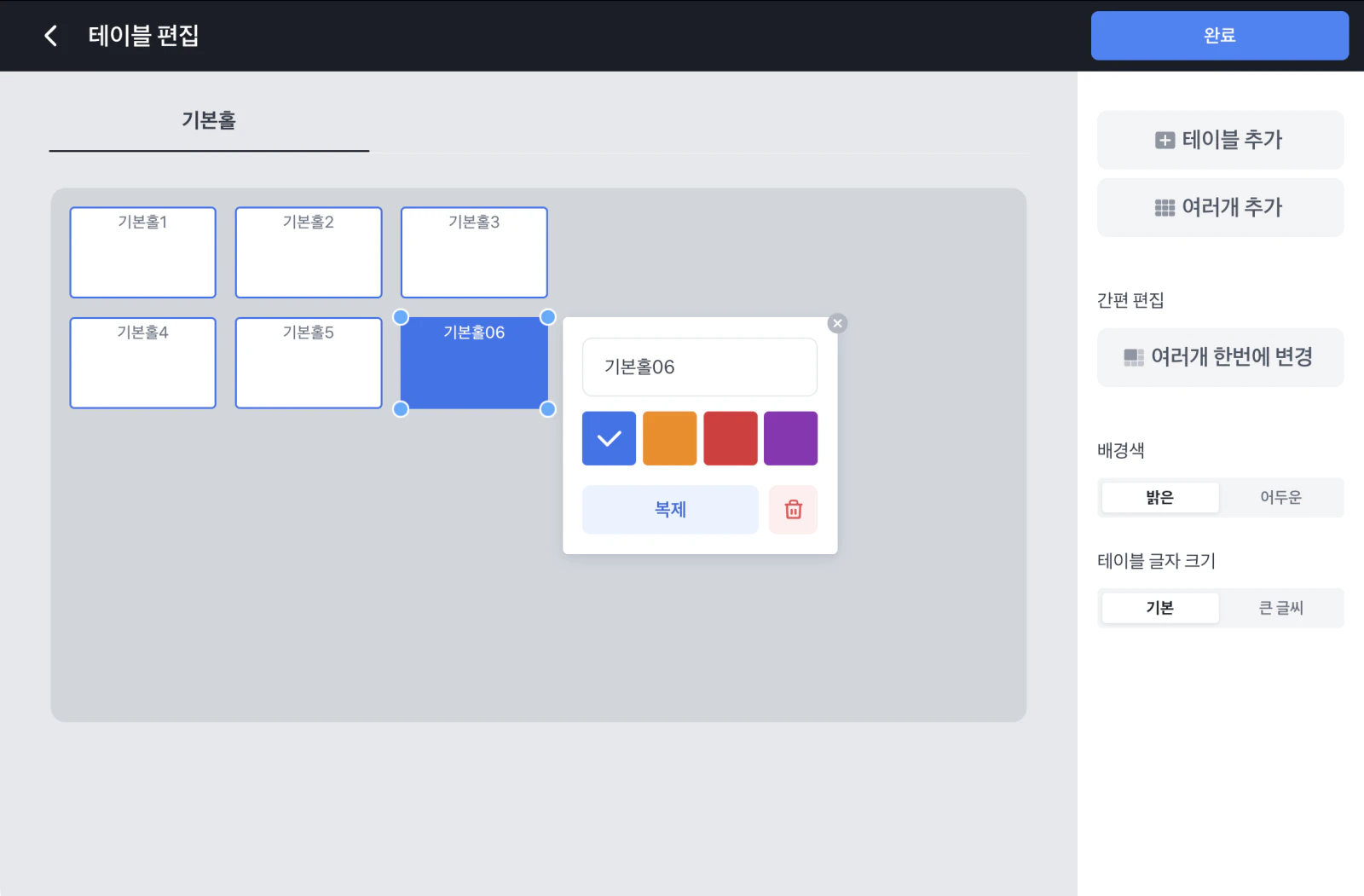Click 여러개 한번에 변경
Screen dimensions: 1364x896
tap(1220, 357)
